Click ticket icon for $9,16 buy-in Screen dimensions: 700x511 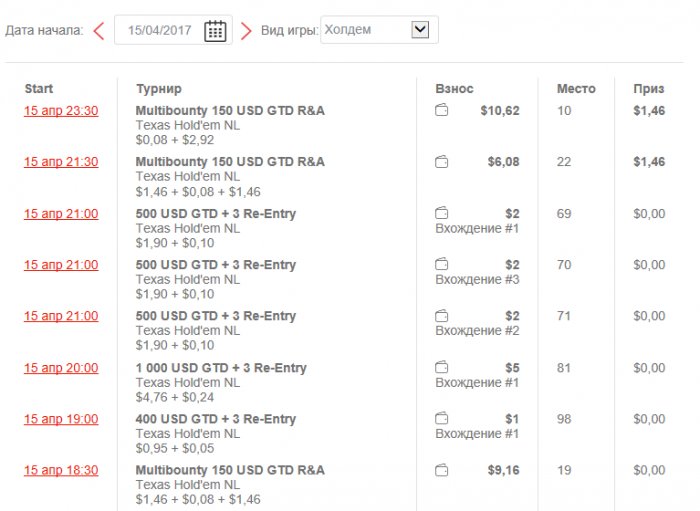tap(441, 470)
